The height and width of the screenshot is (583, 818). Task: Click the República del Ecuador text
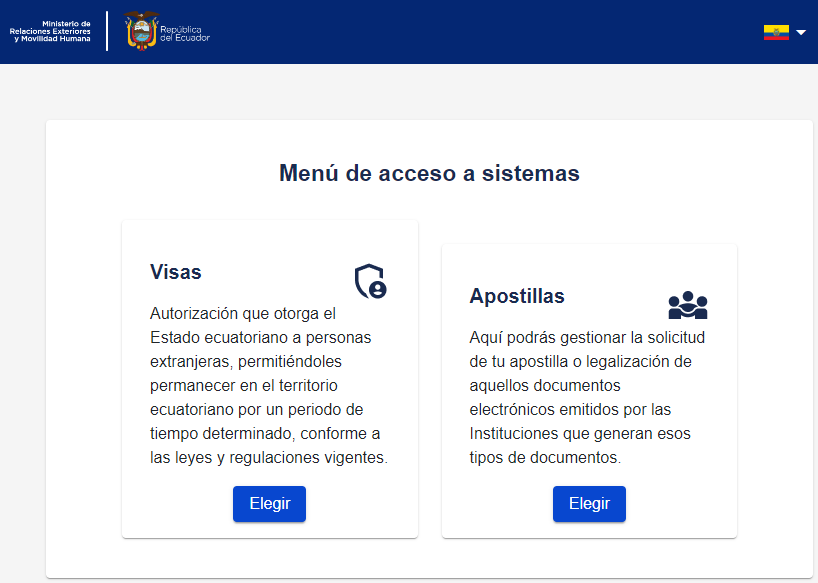click(185, 33)
